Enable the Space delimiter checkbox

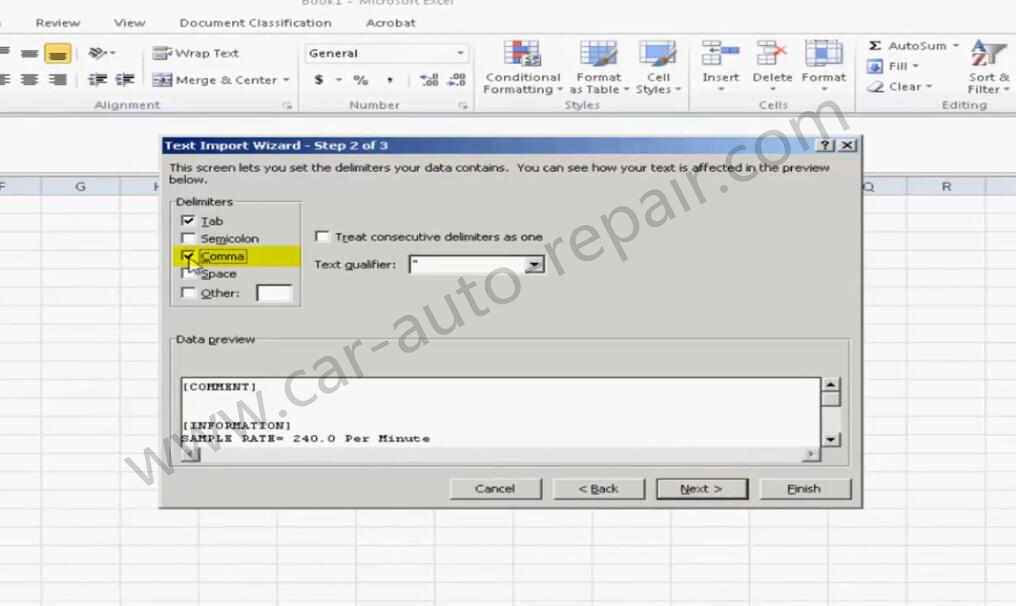pos(188,274)
